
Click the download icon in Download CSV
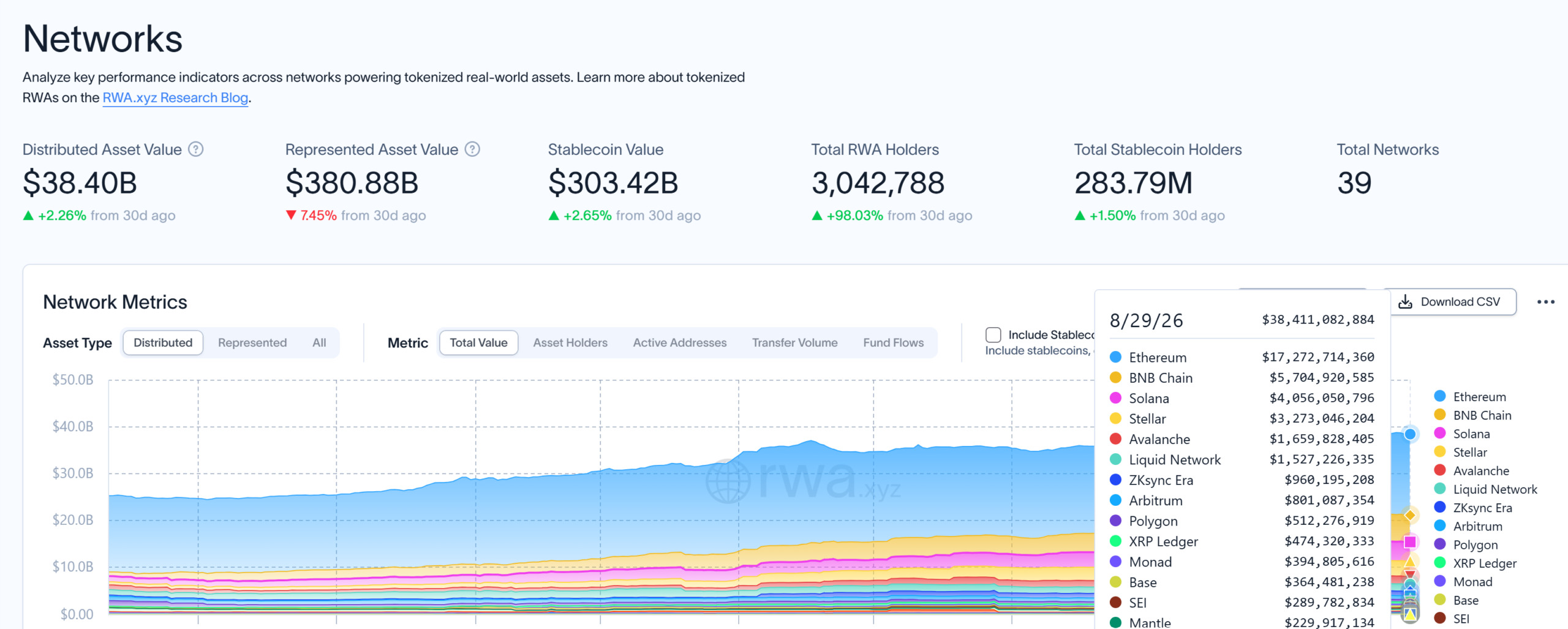(1405, 302)
